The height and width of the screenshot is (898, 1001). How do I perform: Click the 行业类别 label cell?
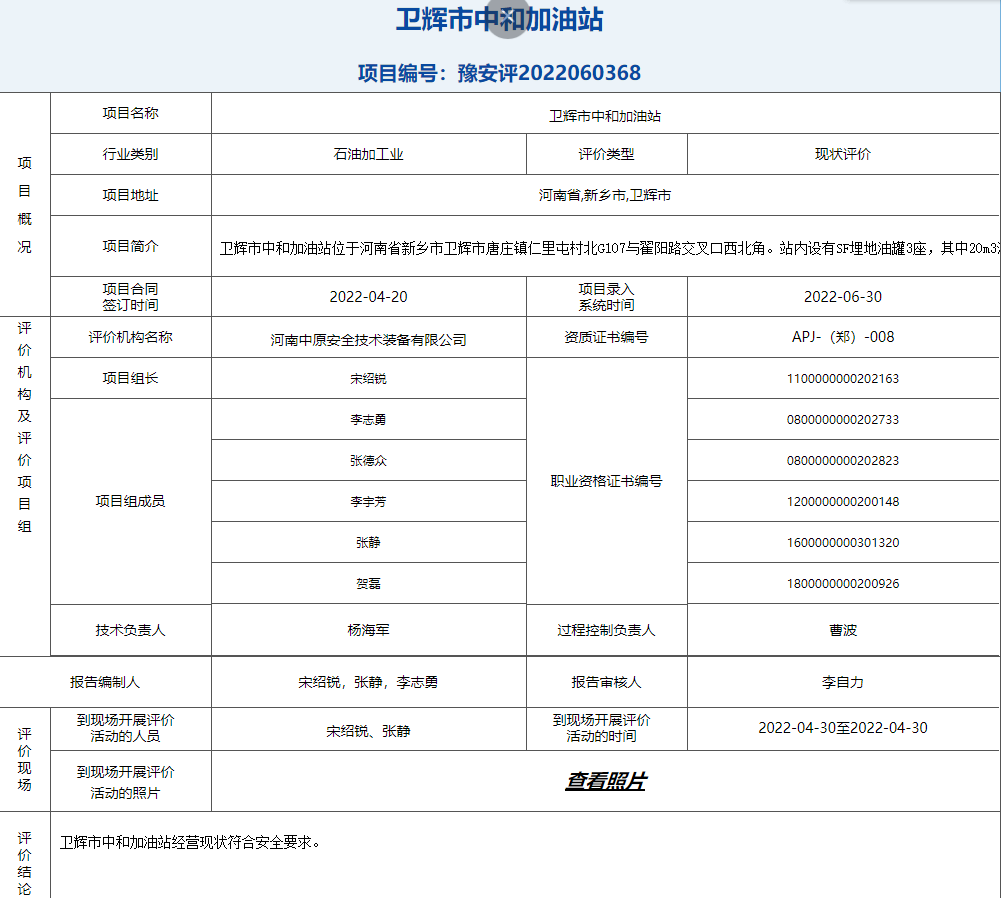(x=130, y=154)
